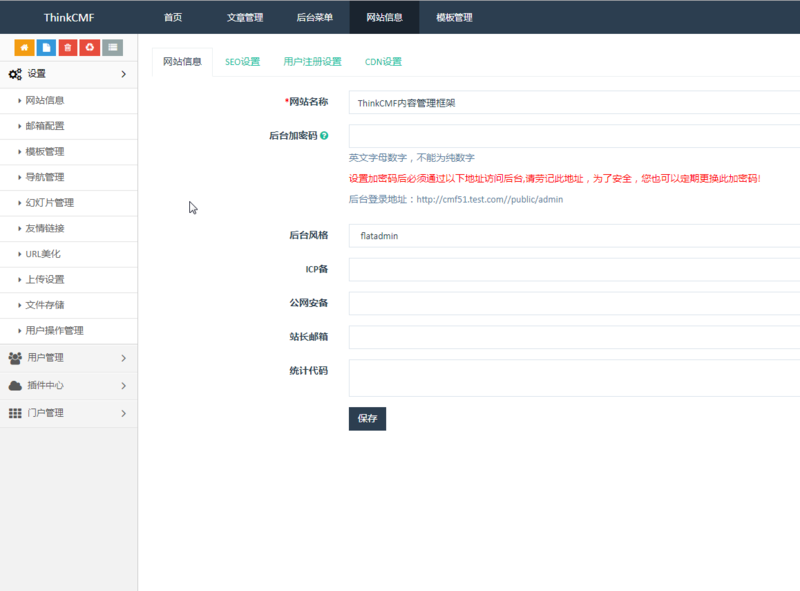
Task: Click the users icon for 用户管理
Action: pyautogui.click(x=15, y=358)
